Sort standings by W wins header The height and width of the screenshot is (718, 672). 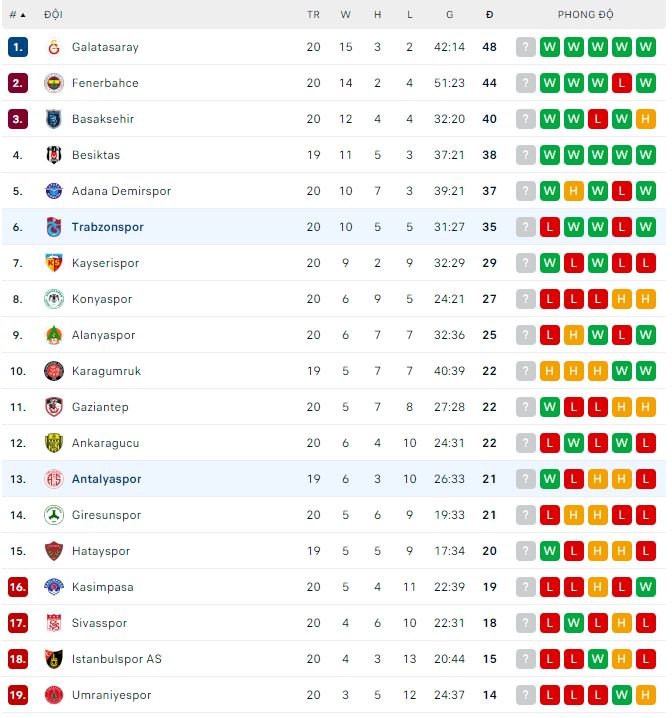[346, 15]
